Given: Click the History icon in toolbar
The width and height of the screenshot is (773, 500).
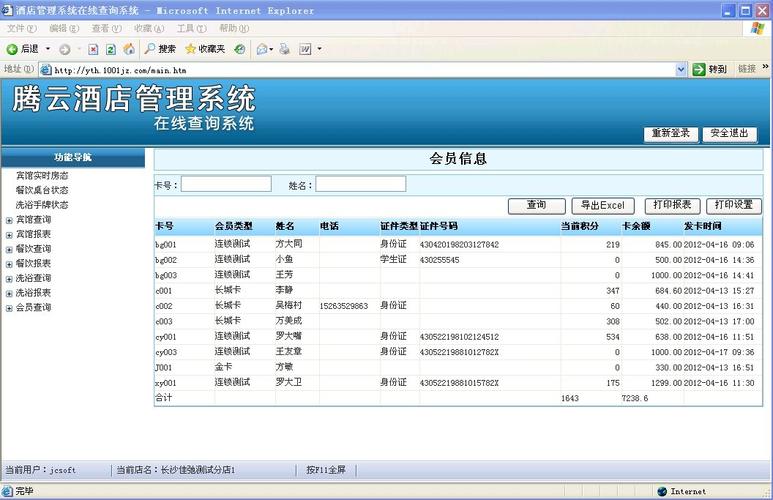Looking at the screenshot, I should 240,49.
